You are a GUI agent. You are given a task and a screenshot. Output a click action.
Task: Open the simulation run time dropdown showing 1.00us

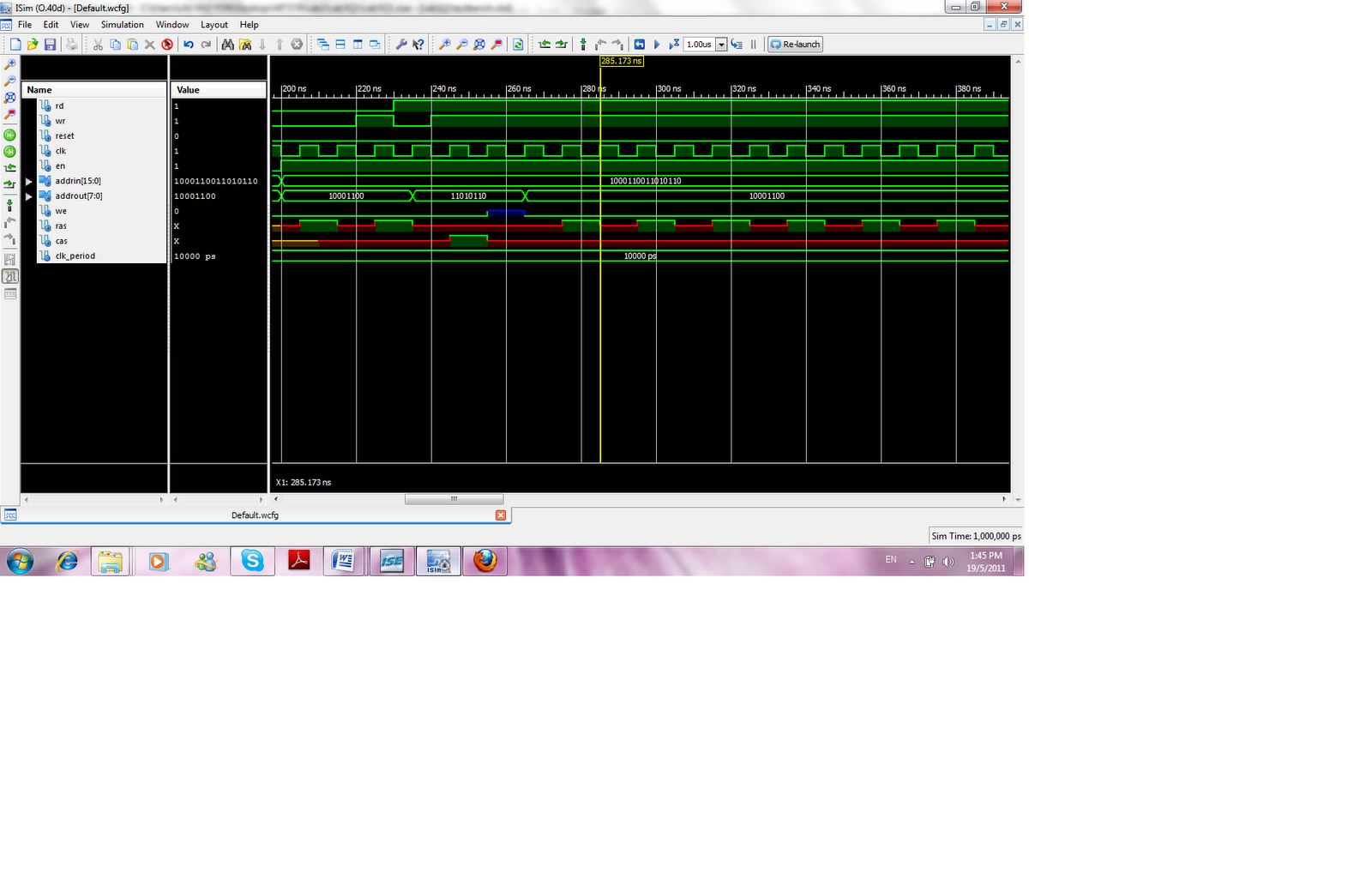[721, 44]
